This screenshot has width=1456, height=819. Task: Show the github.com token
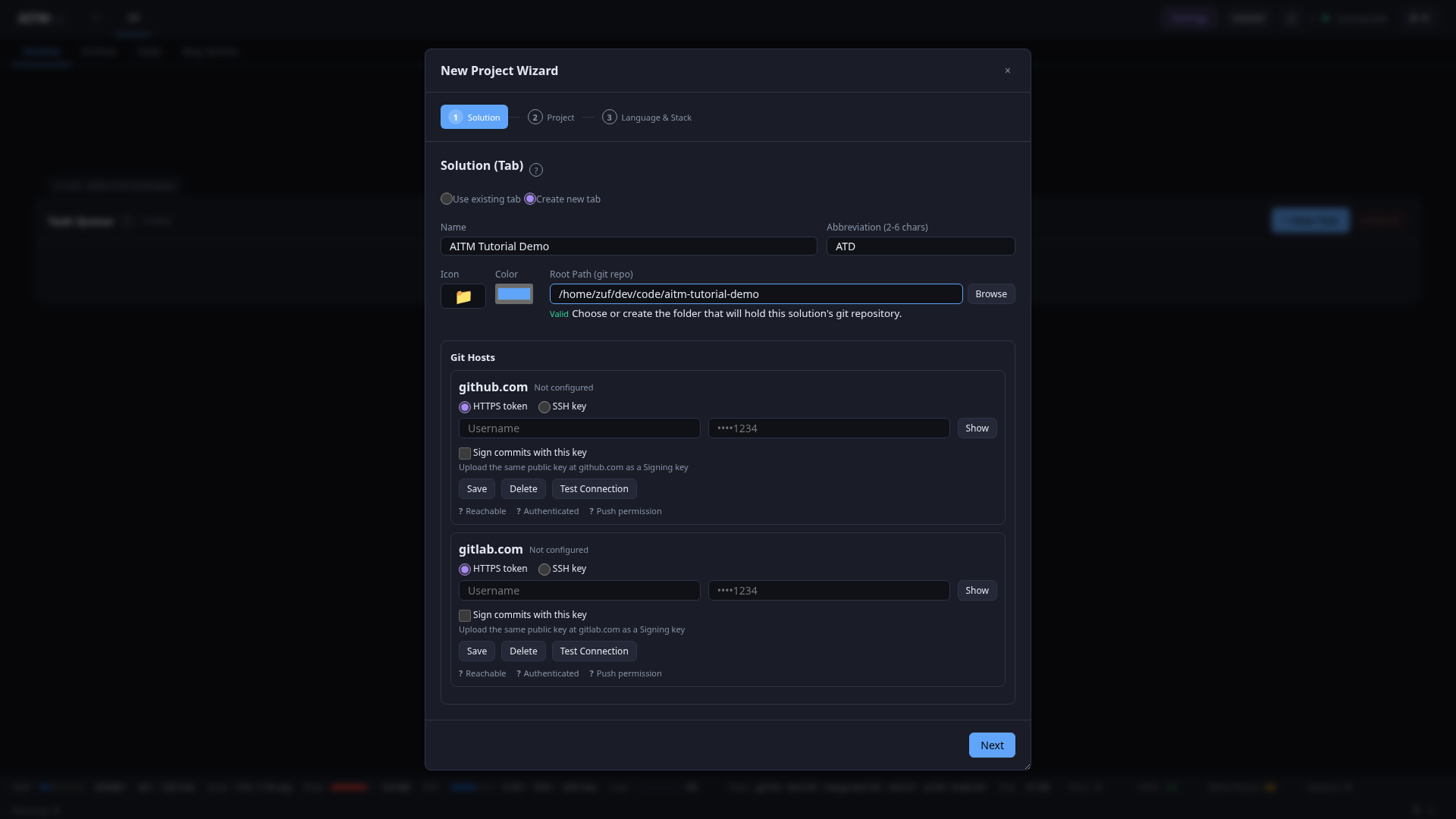977,428
